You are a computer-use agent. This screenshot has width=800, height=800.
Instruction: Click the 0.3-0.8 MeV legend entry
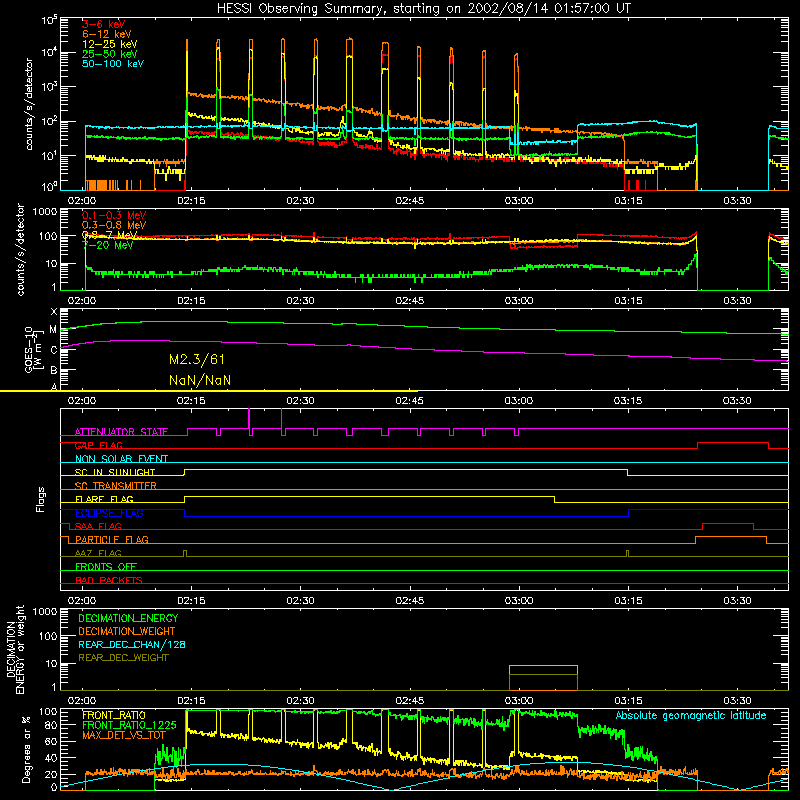pyautogui.click(x=114, y=225)
